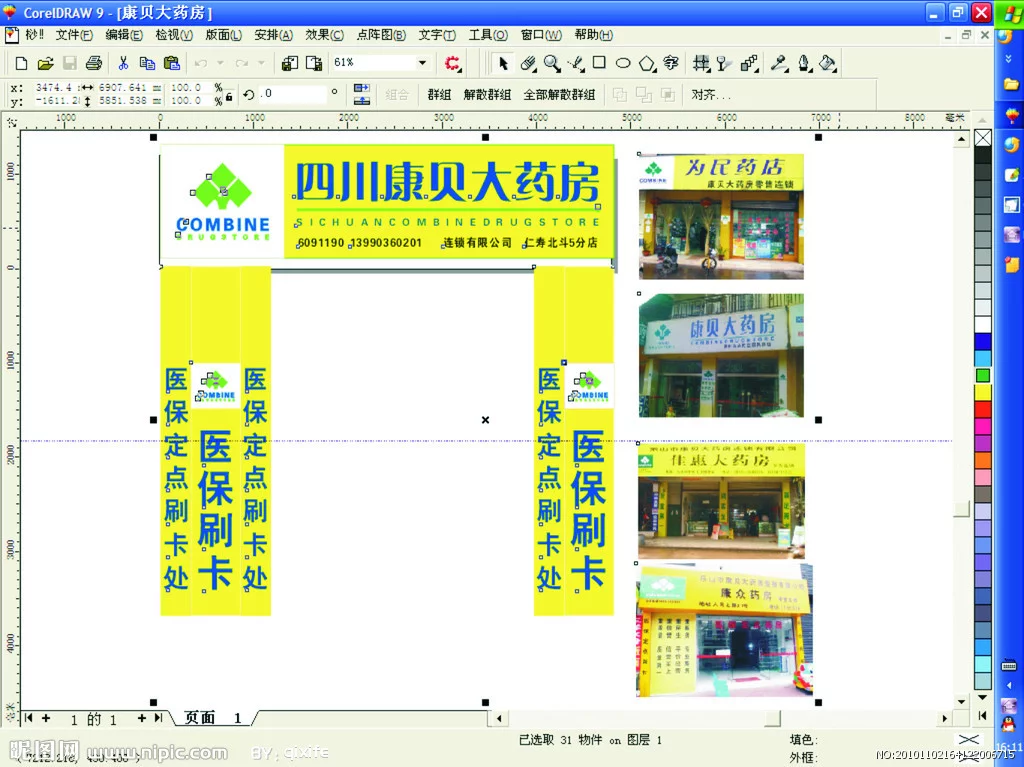Toggle the vertical mirror button

[x=361, y=101]
